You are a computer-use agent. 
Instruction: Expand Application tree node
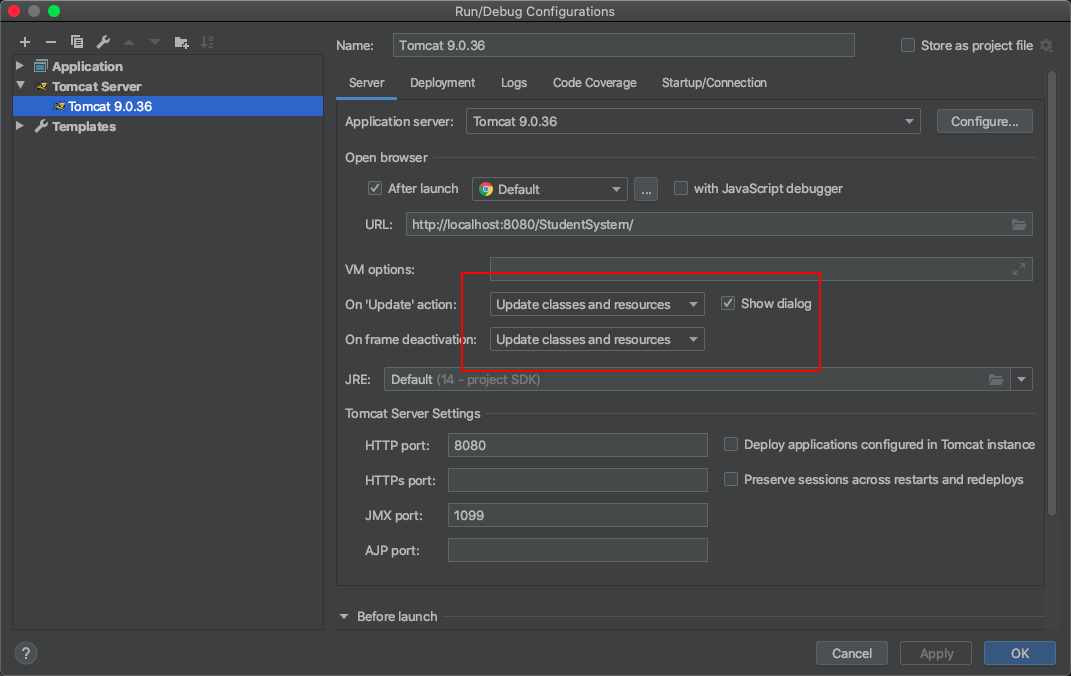tap(20, 66)
